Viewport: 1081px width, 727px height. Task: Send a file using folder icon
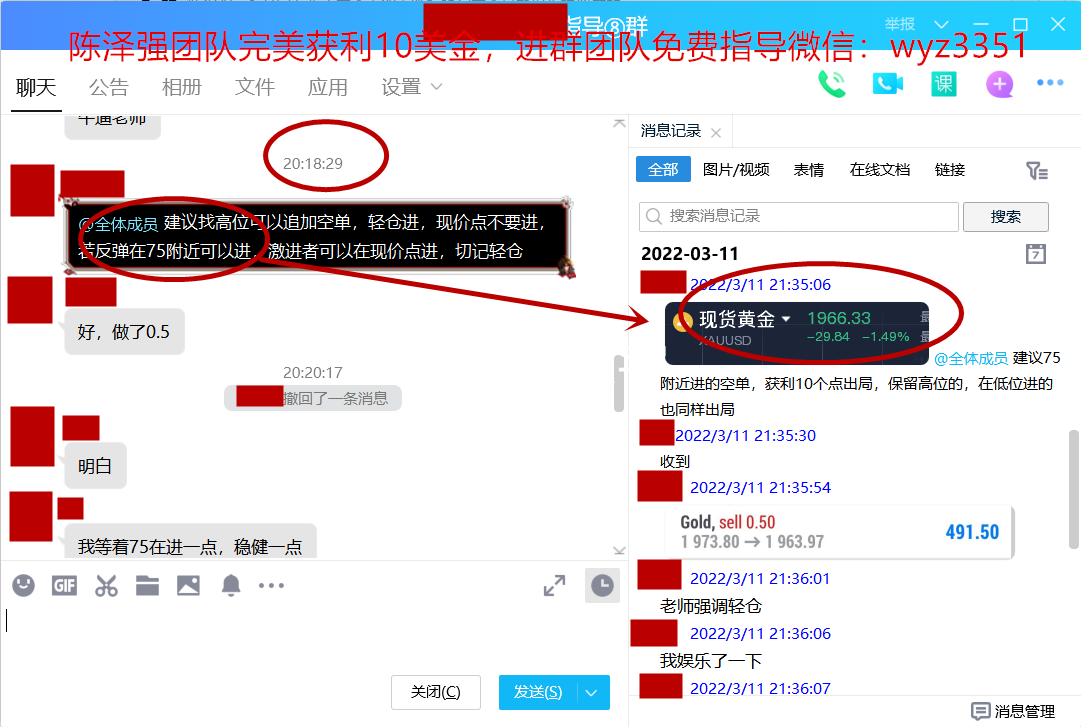[147, 586]
